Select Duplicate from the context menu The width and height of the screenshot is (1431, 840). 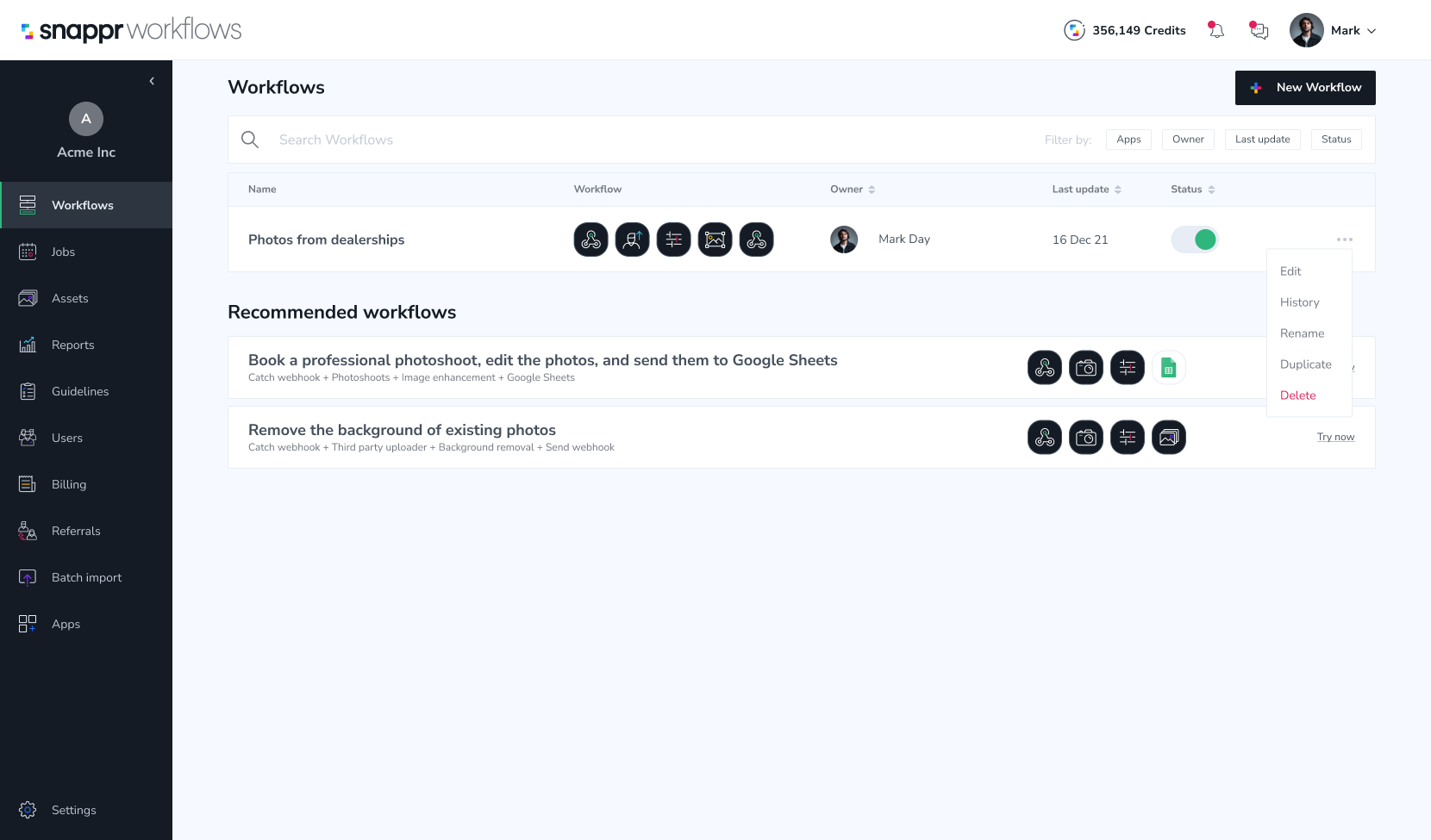click(x=1305, y=364)
